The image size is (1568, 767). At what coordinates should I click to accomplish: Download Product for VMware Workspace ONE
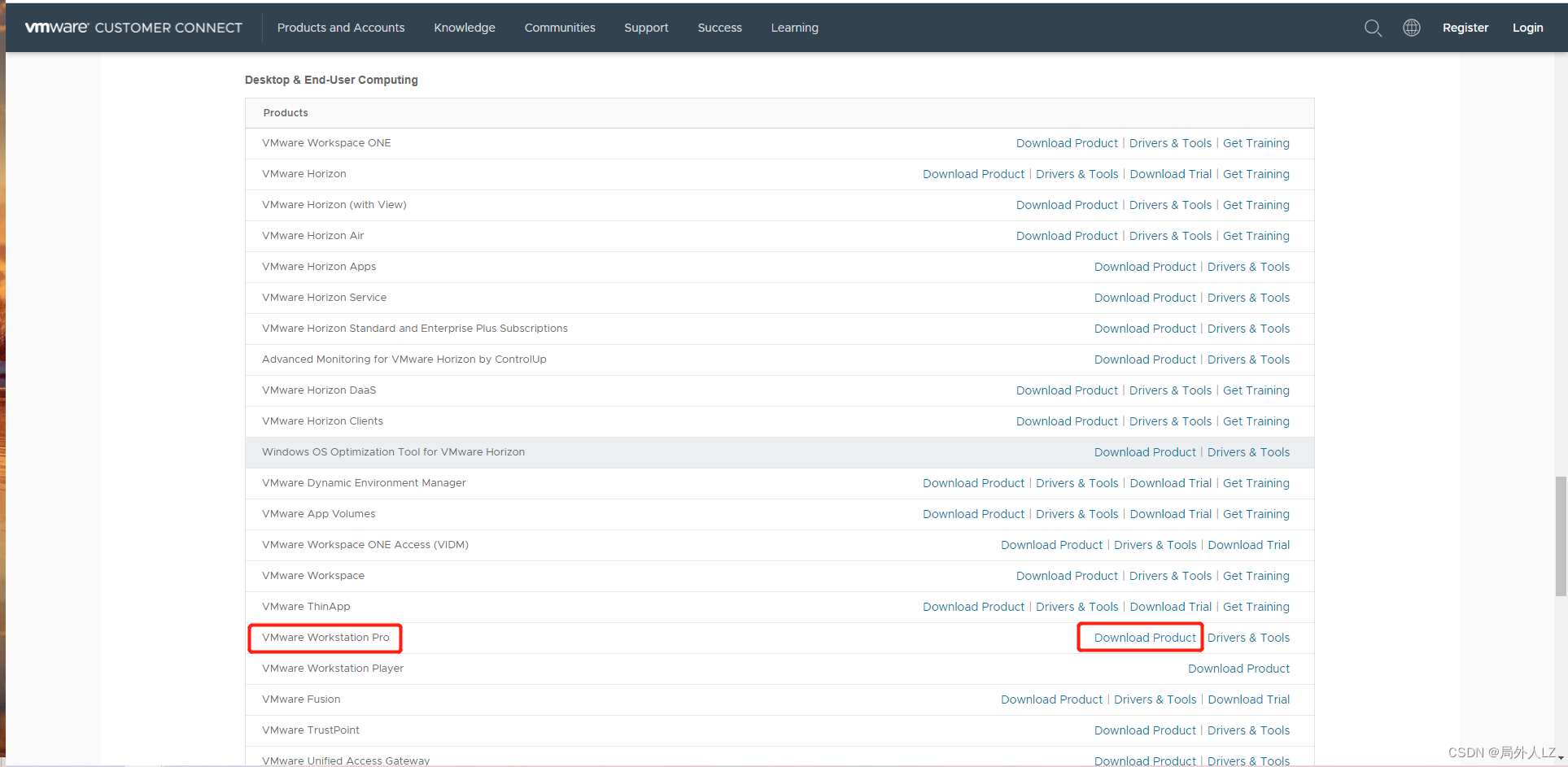pos(1067,143)
